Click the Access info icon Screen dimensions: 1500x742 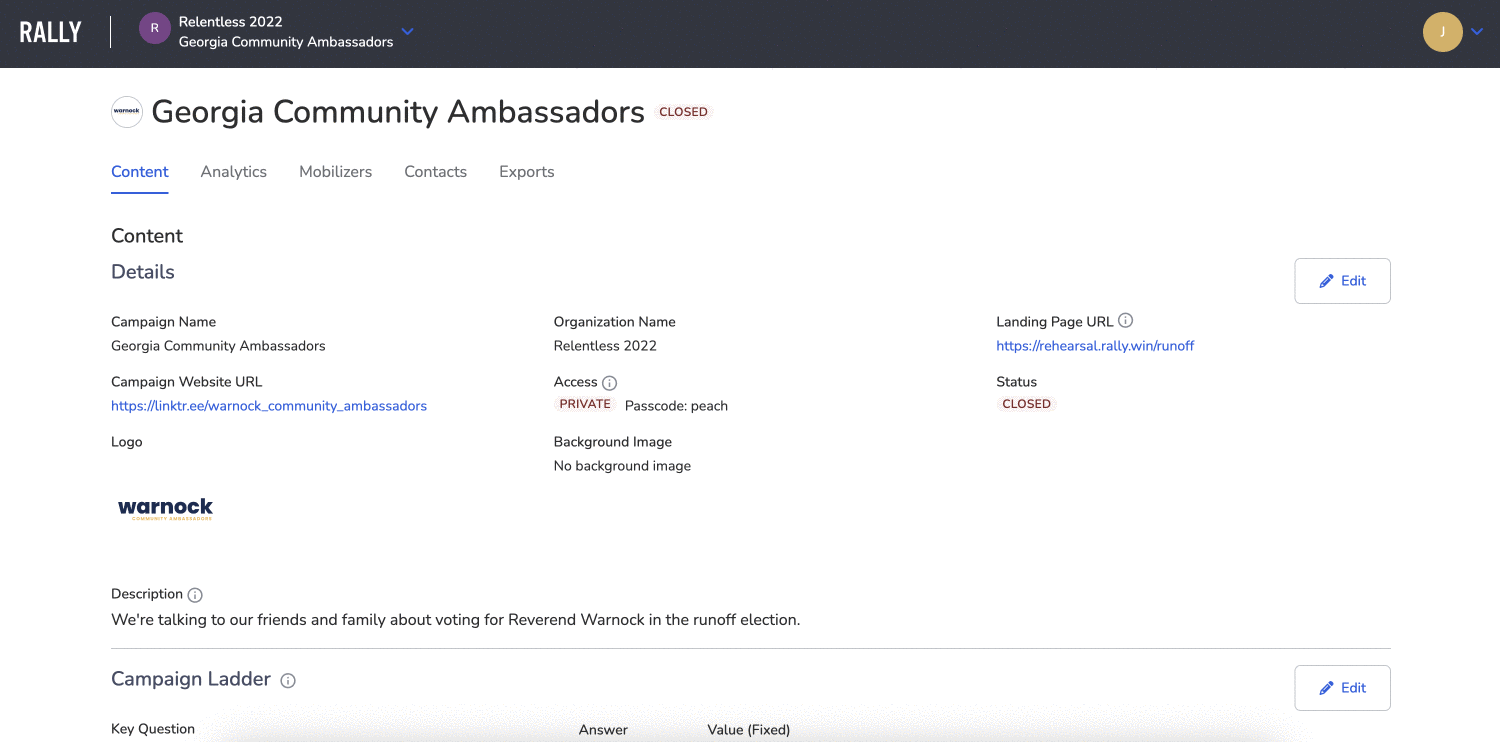tap(609, 382)
